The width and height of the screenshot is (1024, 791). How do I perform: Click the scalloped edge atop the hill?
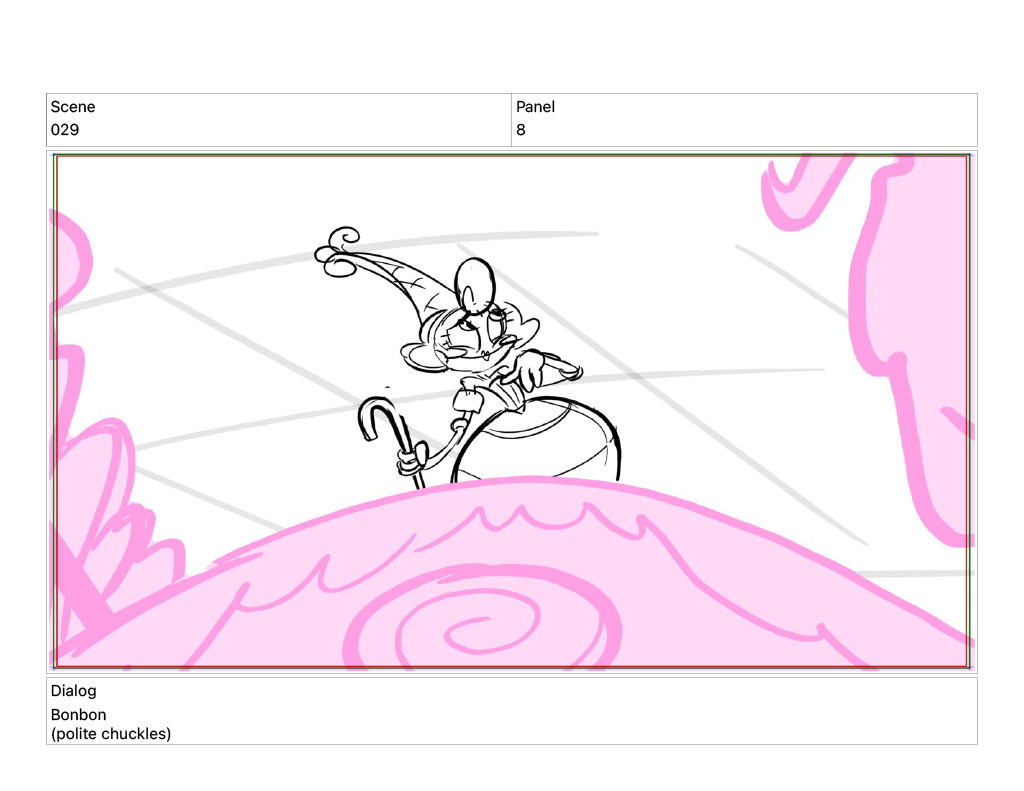click(520, 514)
